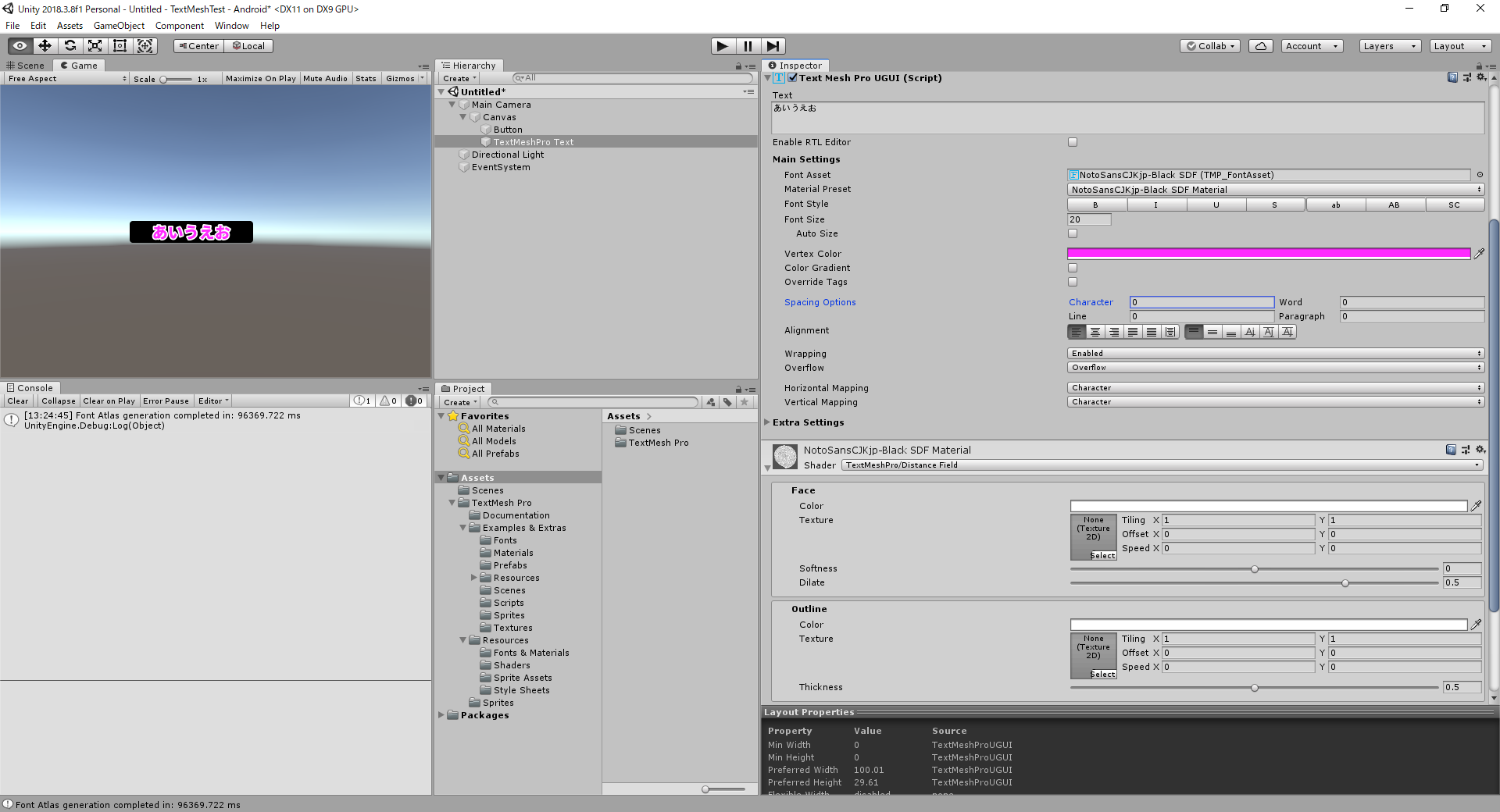The height and width of the screenshot is (812, 1500).
Task: Open the File menu
Action: click(12, 26)
